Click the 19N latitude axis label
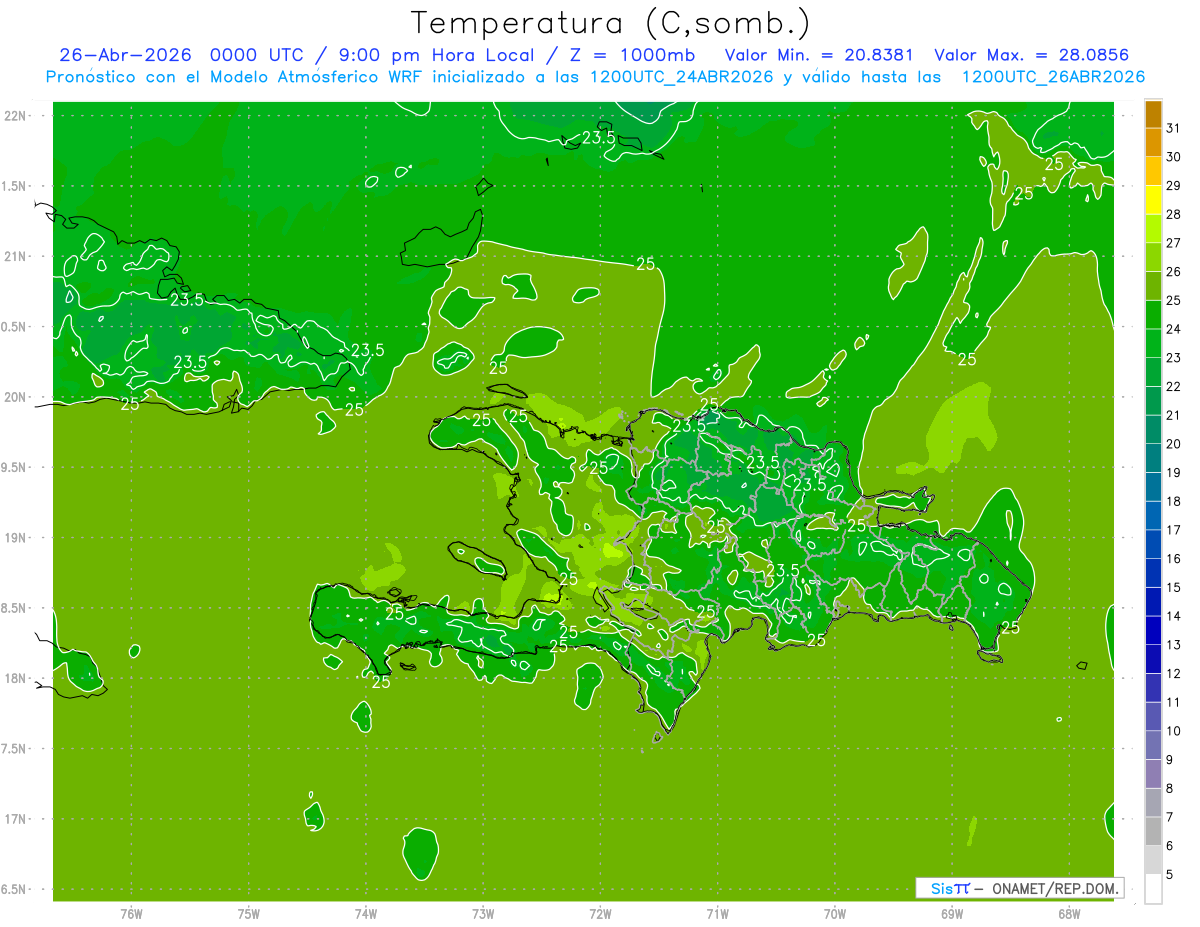Screen dimensions: 1200x927 16,538
